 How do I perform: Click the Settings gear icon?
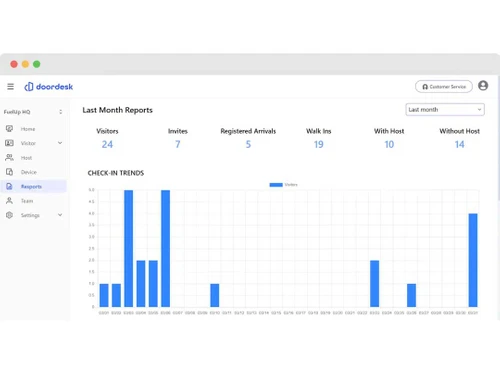(9, 215)
